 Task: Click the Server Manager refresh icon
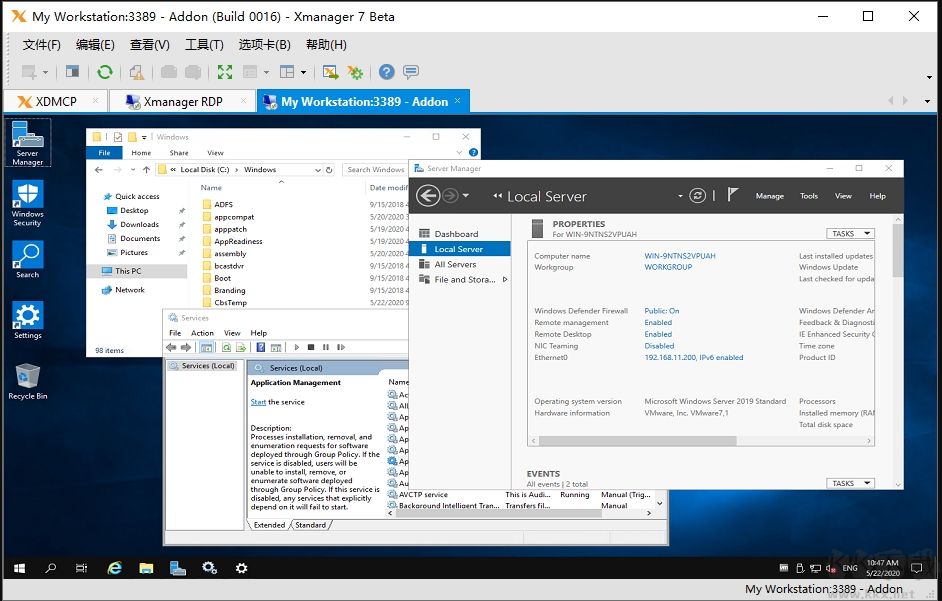click(698, 196)
